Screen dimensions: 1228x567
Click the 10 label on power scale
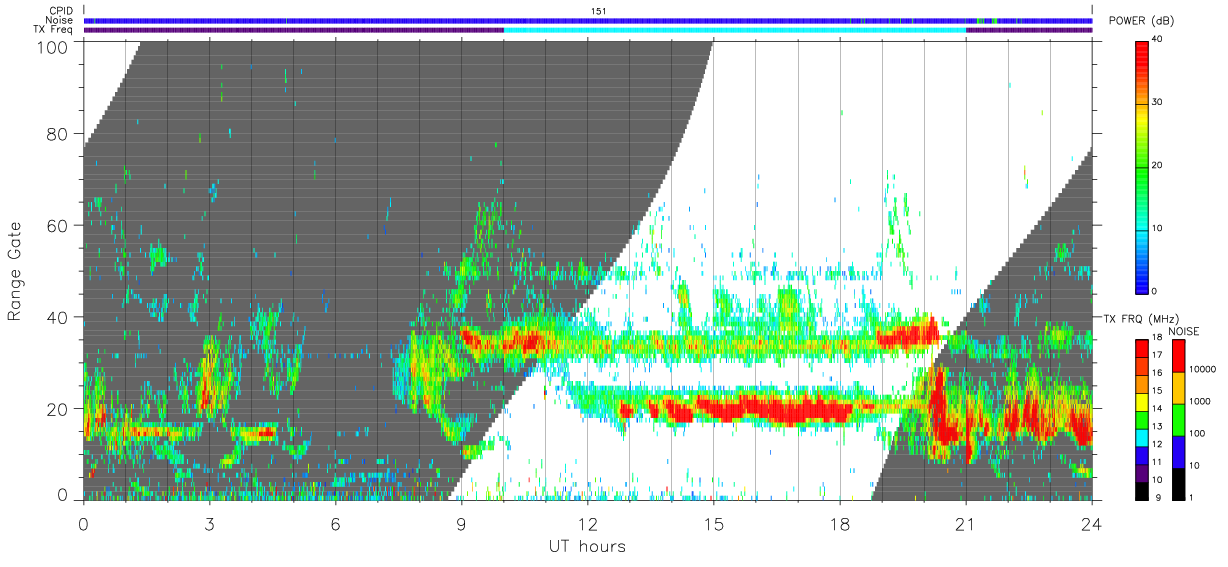point(1158,228)
